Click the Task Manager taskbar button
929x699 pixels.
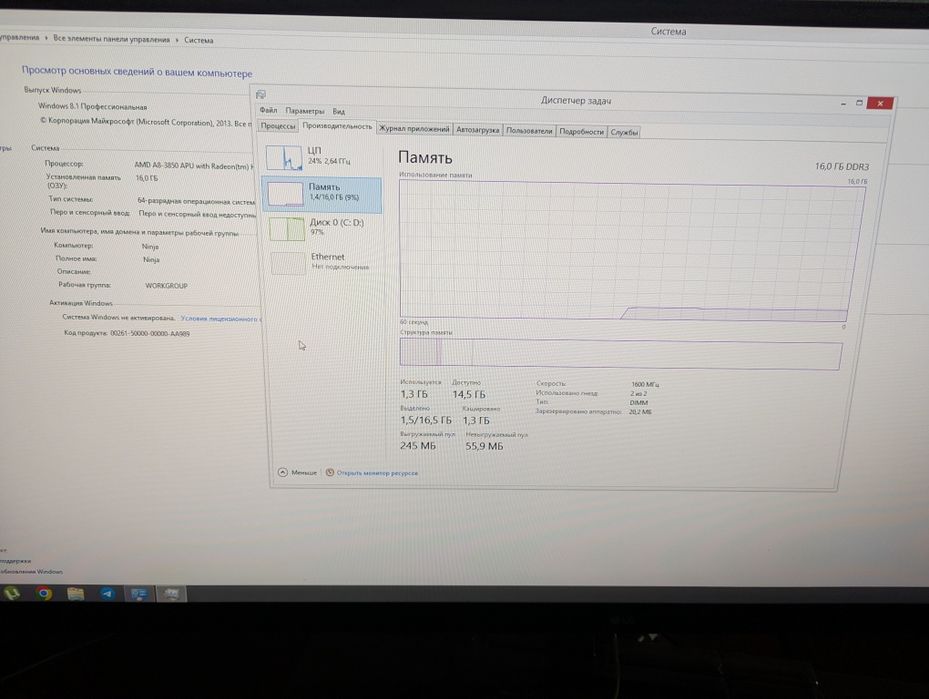point(172,594)
